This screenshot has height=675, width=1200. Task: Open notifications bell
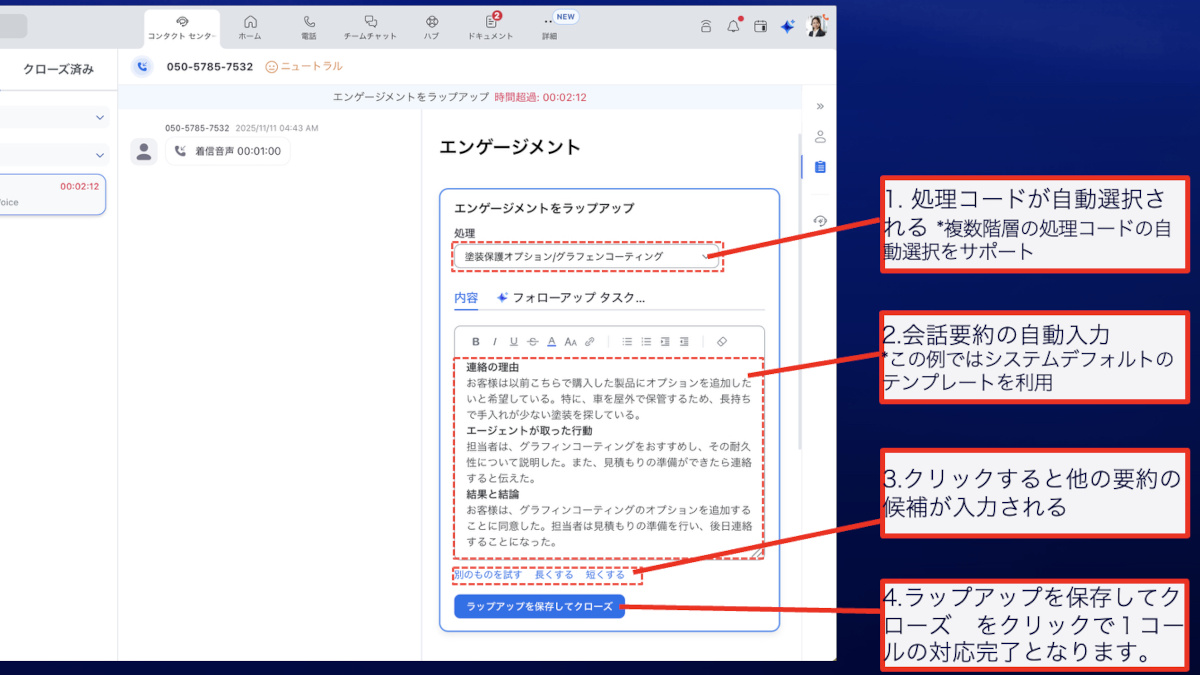click(733, 27)
